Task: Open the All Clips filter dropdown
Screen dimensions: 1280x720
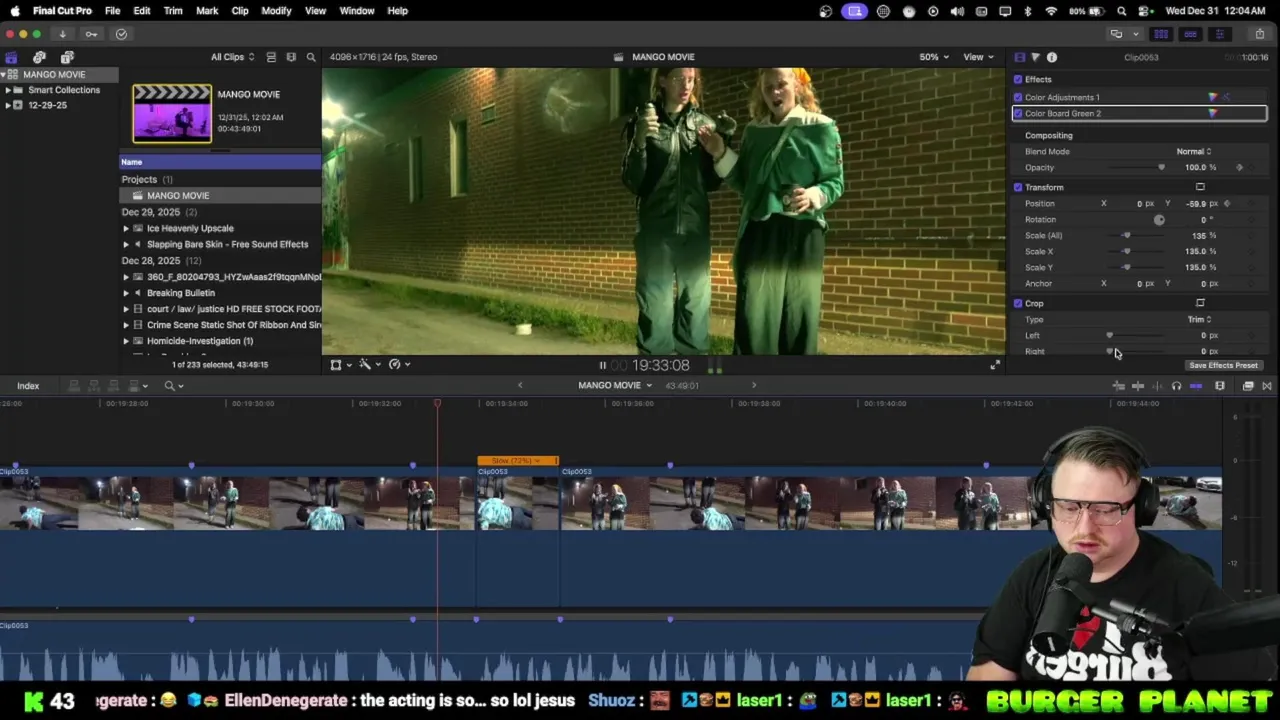Action: click(x=232, y=57)
